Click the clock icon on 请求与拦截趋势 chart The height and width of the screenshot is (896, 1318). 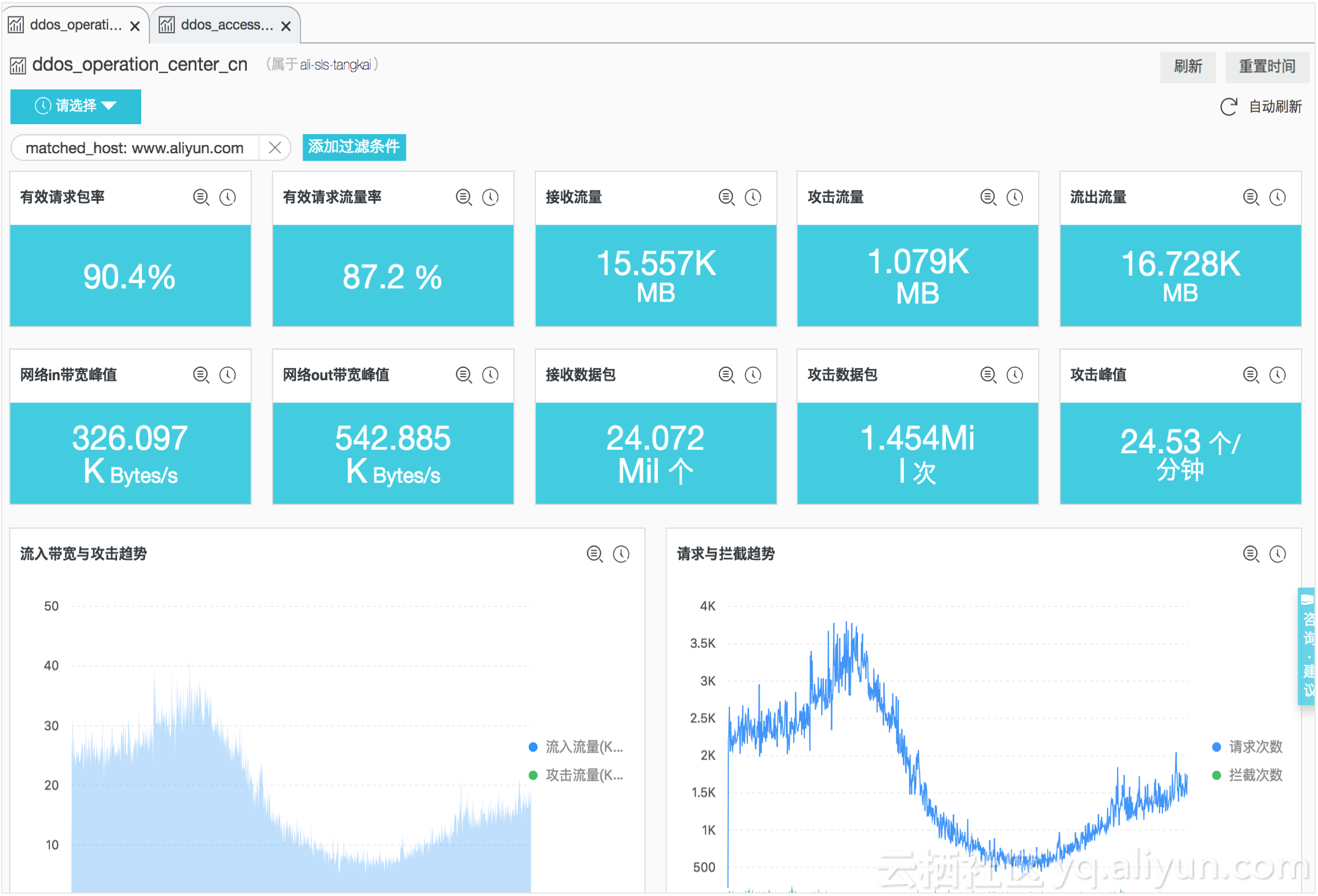(x=1278, y=554)
